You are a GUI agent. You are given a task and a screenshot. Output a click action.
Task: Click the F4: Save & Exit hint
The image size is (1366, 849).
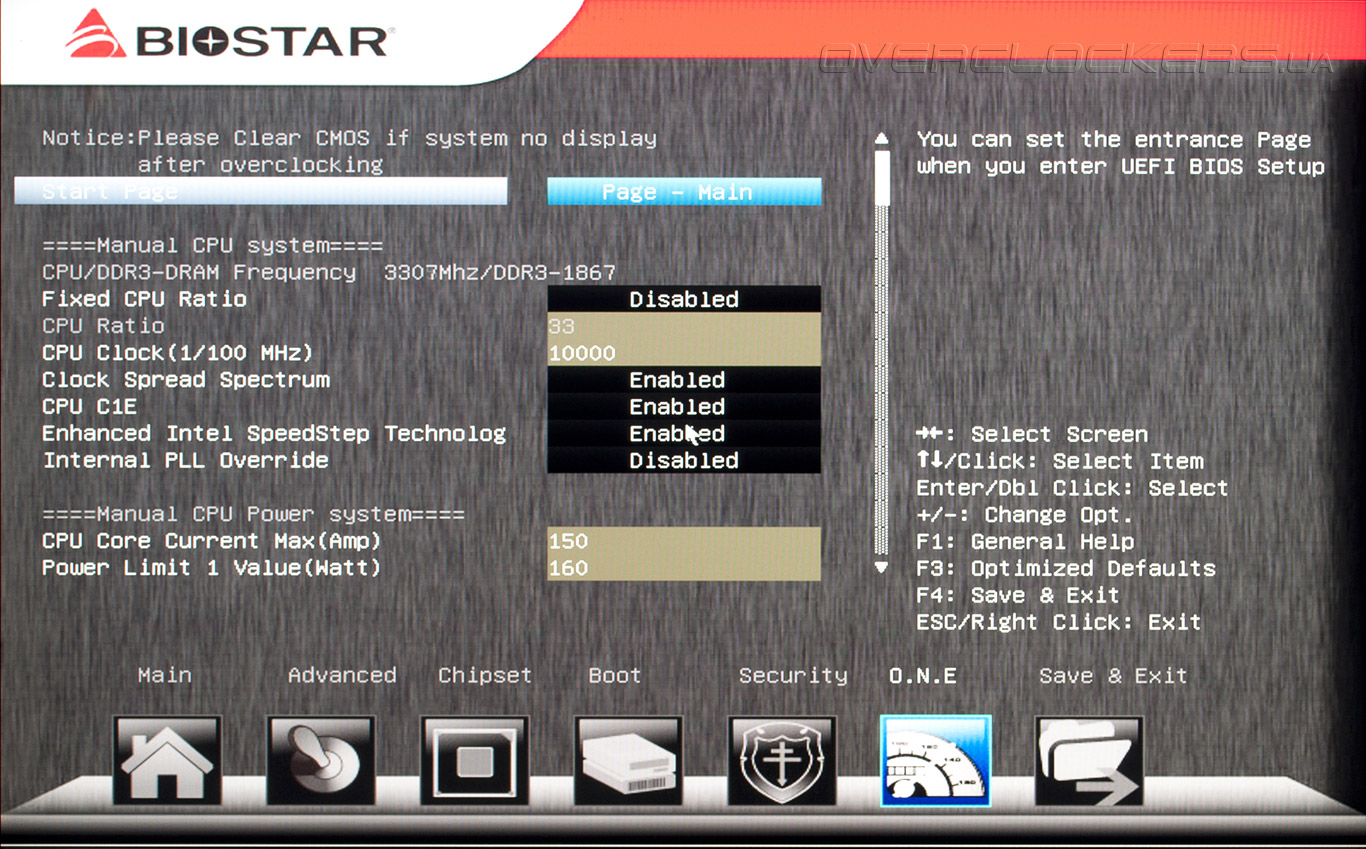pos(1018,595)
